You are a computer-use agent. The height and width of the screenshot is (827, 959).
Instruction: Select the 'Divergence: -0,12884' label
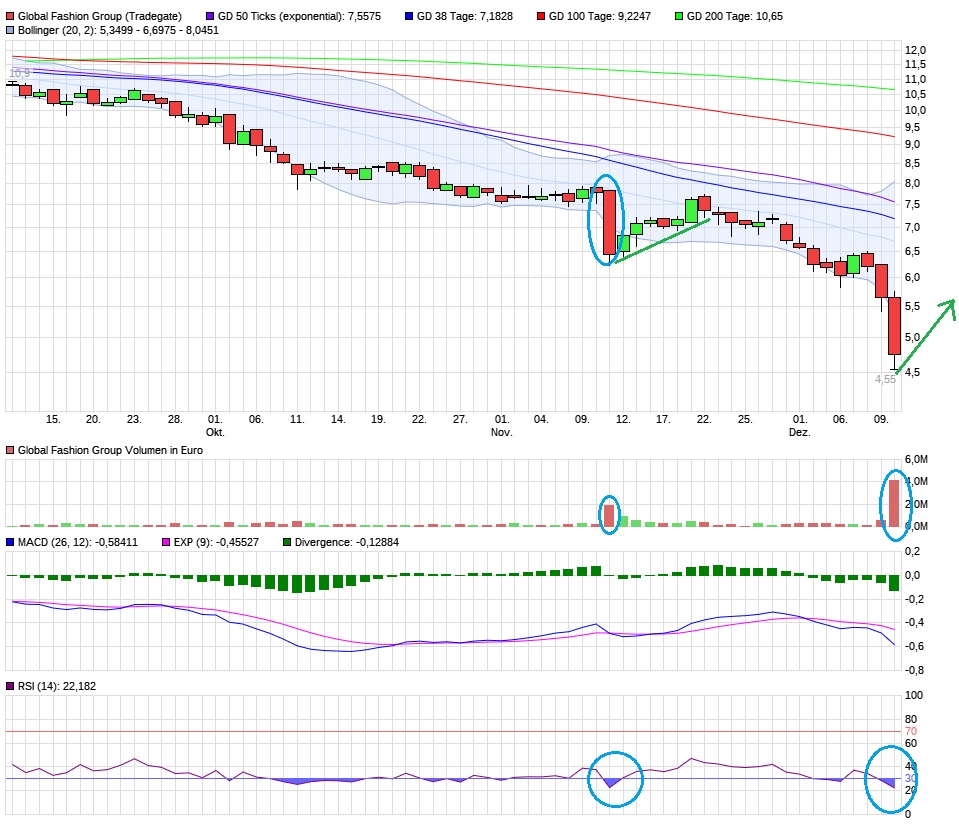coord(347,542)
